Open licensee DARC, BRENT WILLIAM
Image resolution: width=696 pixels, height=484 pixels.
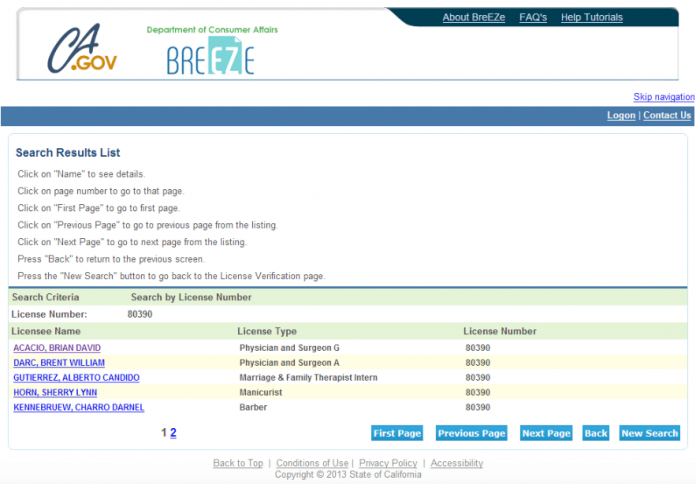58,363
